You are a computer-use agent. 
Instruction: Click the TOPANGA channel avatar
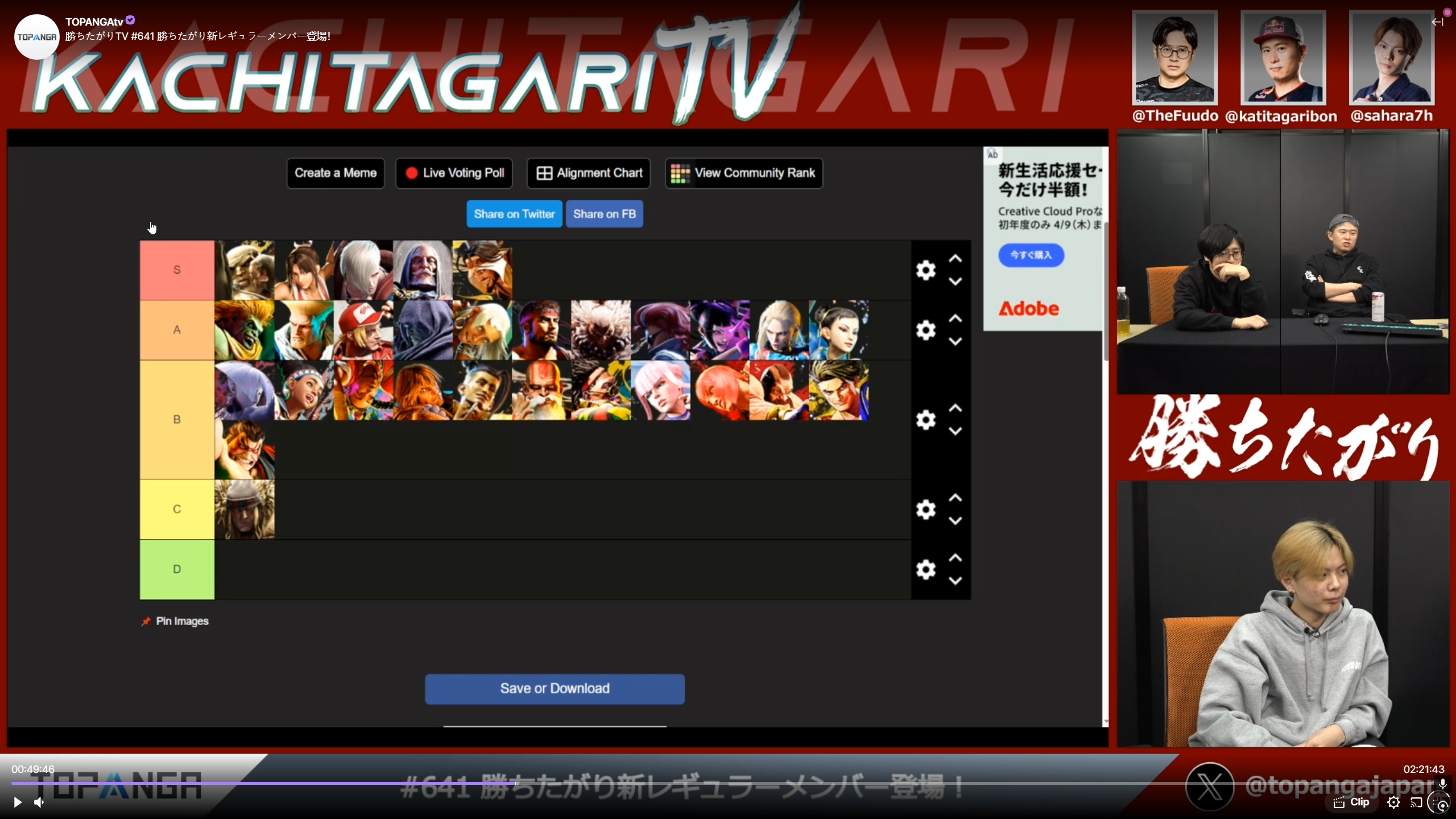pyautogui.click(x=36, y=37)
